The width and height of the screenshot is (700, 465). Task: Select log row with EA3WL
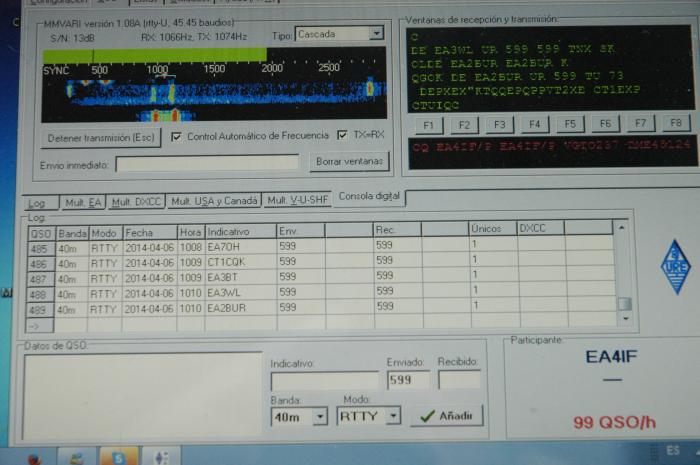[320, 293]
